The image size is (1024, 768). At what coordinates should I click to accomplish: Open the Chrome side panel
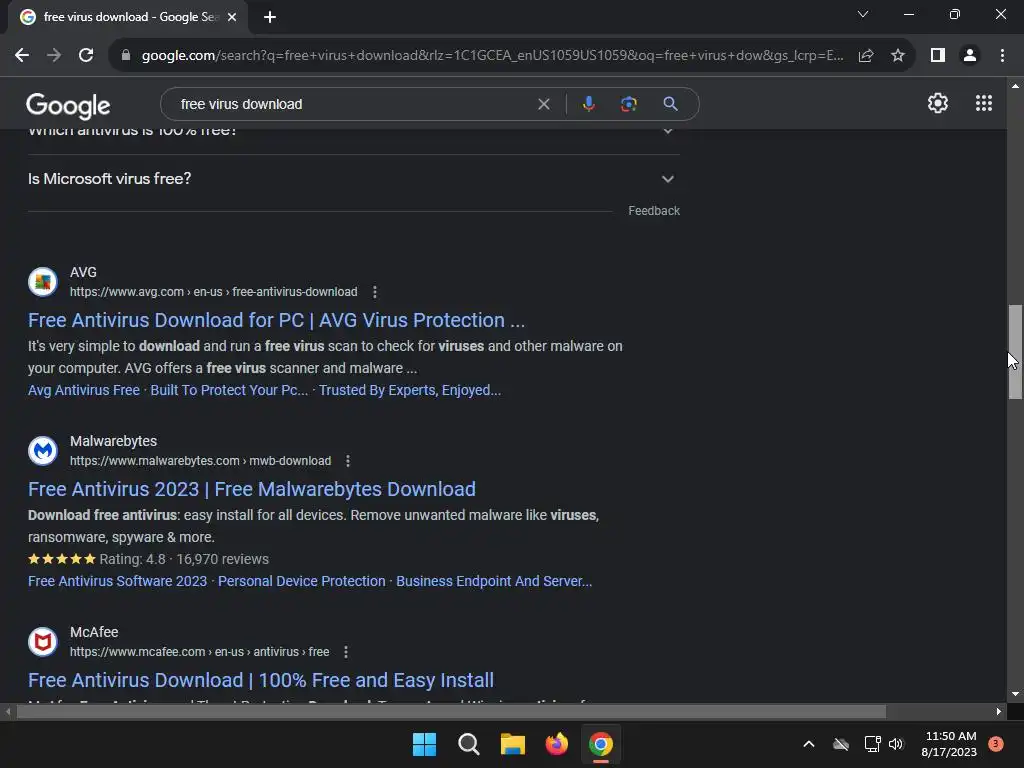938,56
